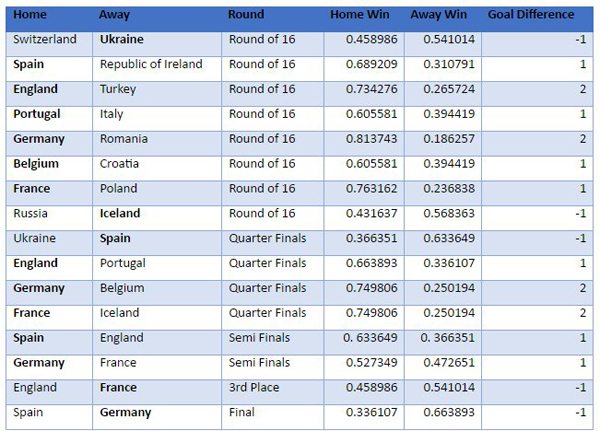Viewport: 600px width, 431px height.
Task: Select the Switzerland cell
Action: pyautogui.click(x=47, y=39)
